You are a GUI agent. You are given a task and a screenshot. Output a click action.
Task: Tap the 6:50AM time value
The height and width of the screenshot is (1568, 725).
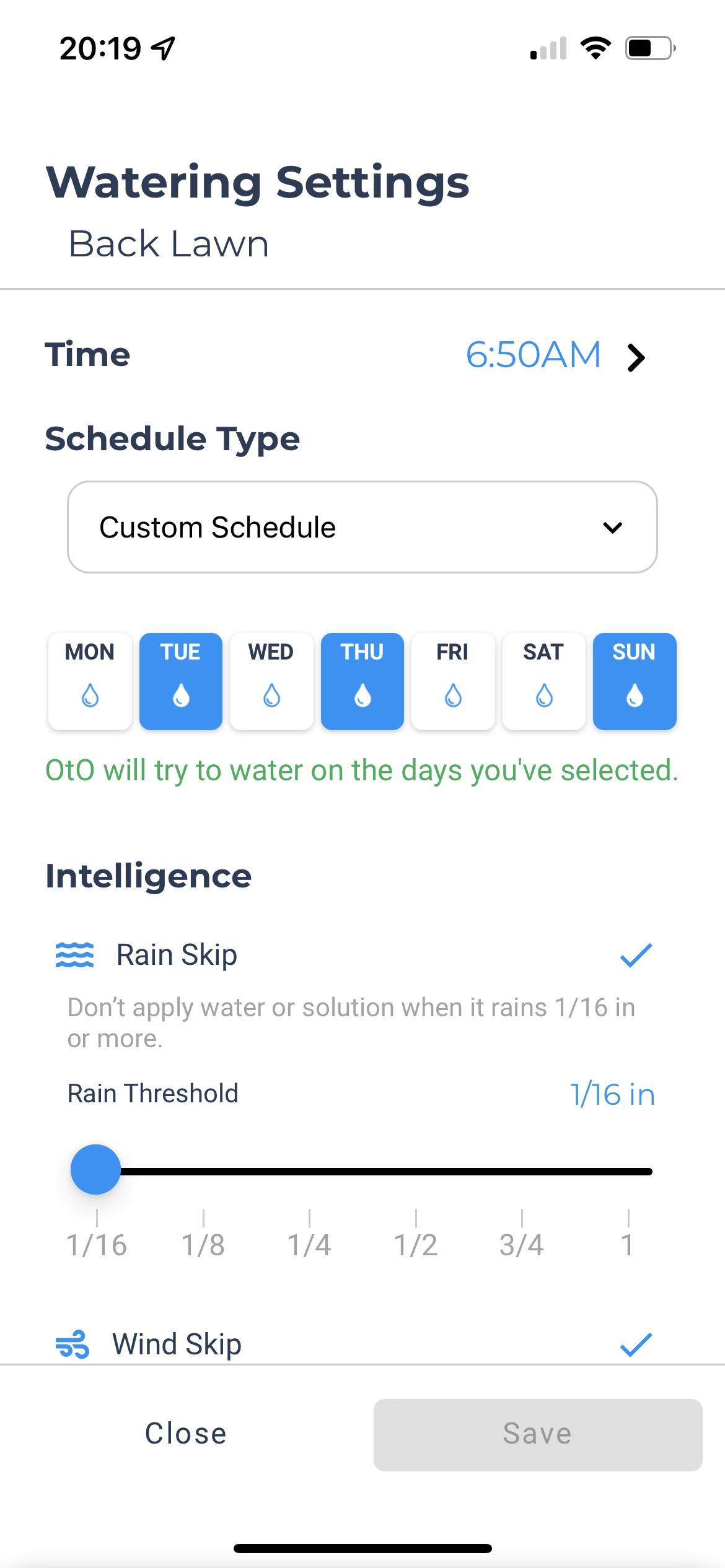click(x=534, y=355)
